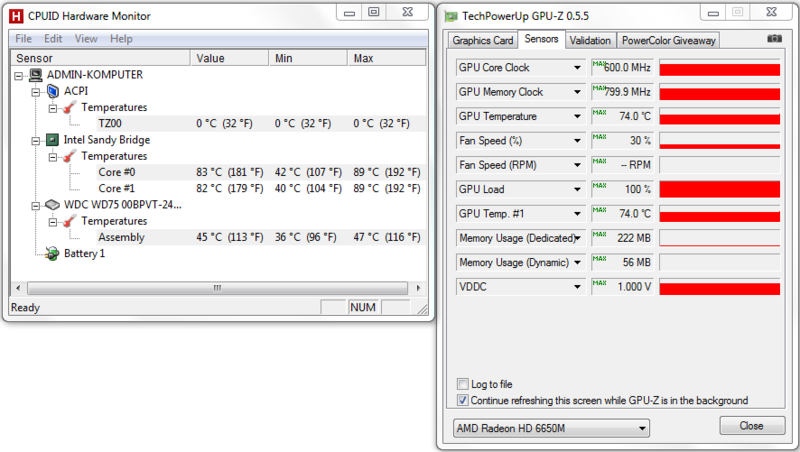Open the Edit menu

click(x=53, y=39)
